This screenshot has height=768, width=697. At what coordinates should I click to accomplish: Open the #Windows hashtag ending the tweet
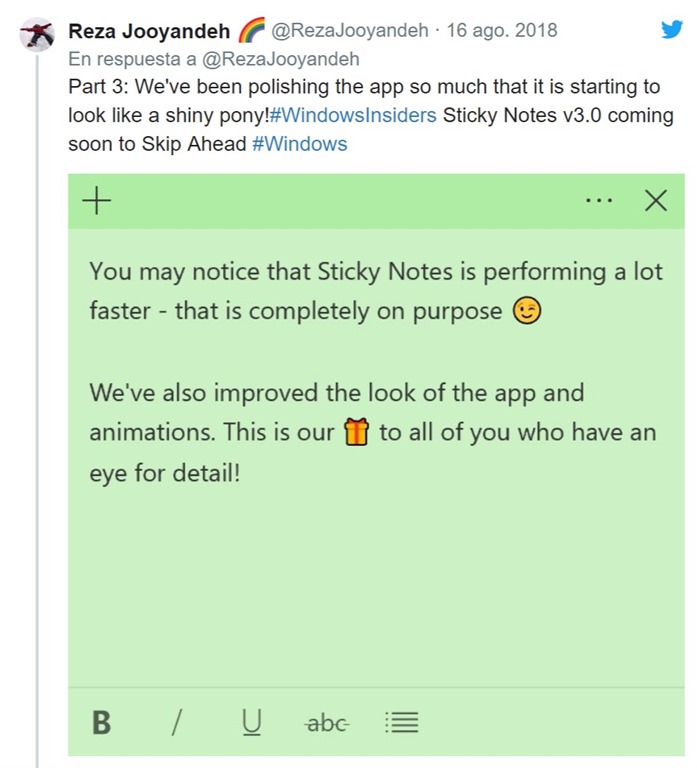coord(301,143)
